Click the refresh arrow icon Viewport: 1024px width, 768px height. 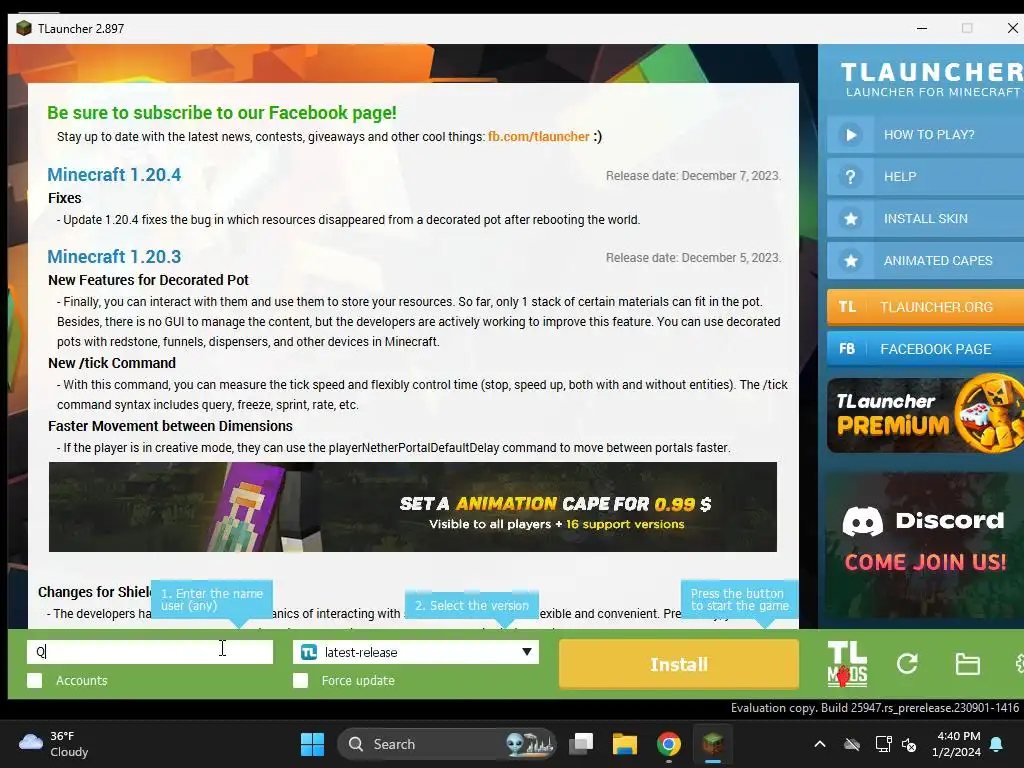[x=907, y=664]
